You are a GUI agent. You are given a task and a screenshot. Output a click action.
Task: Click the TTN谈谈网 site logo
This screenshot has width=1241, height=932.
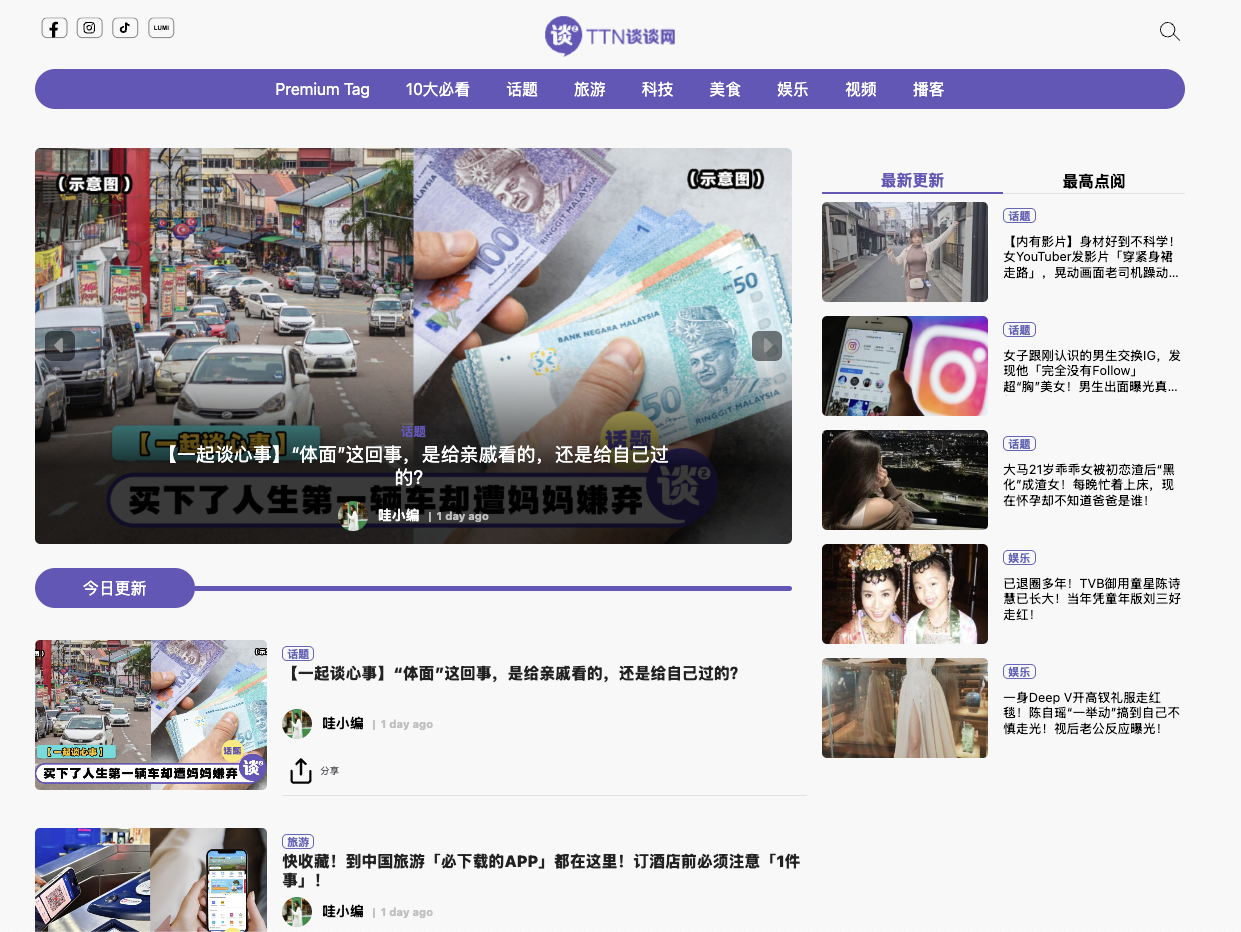click(x=610, y=37)
